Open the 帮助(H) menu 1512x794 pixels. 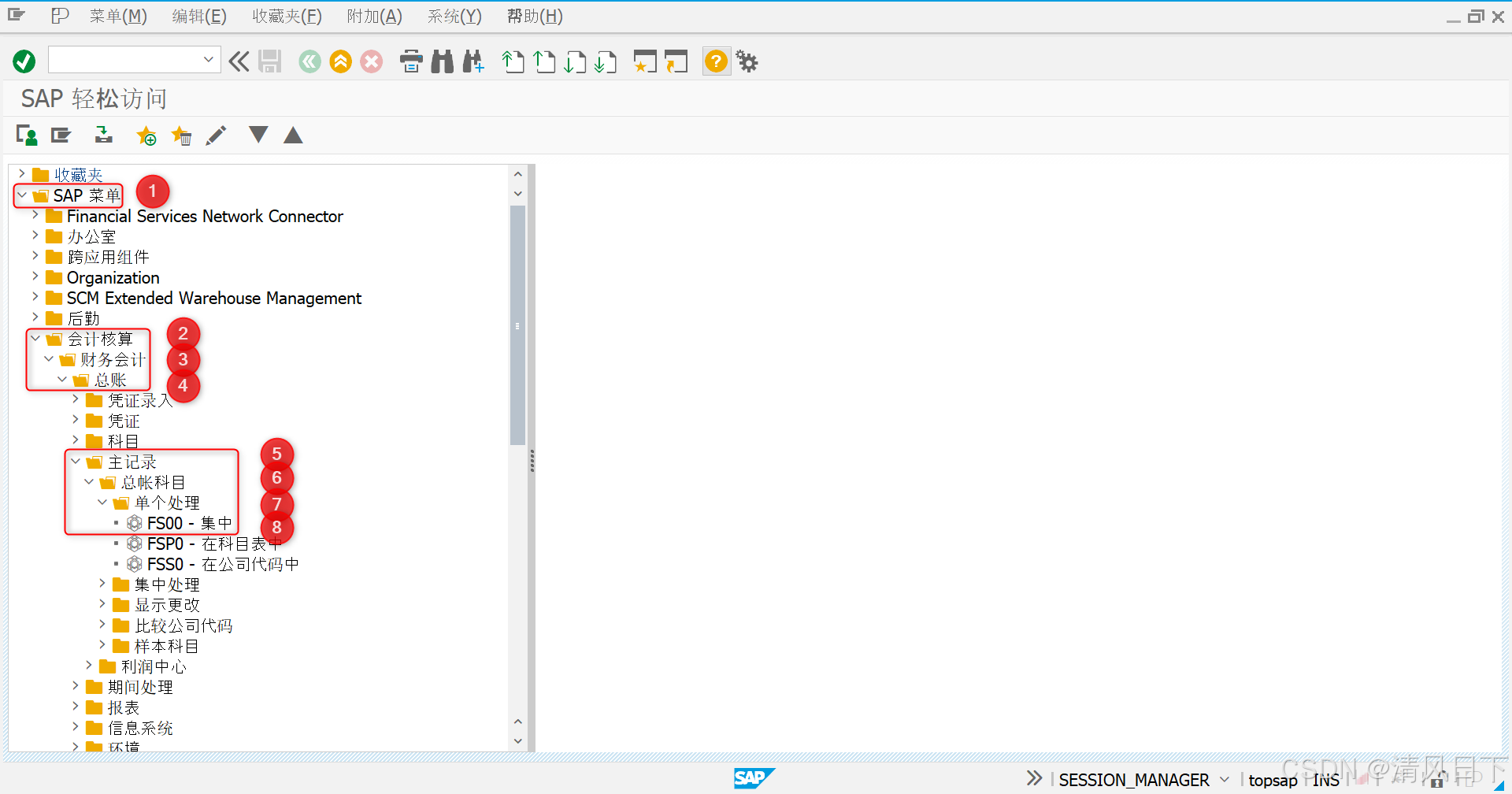point(535,17)
